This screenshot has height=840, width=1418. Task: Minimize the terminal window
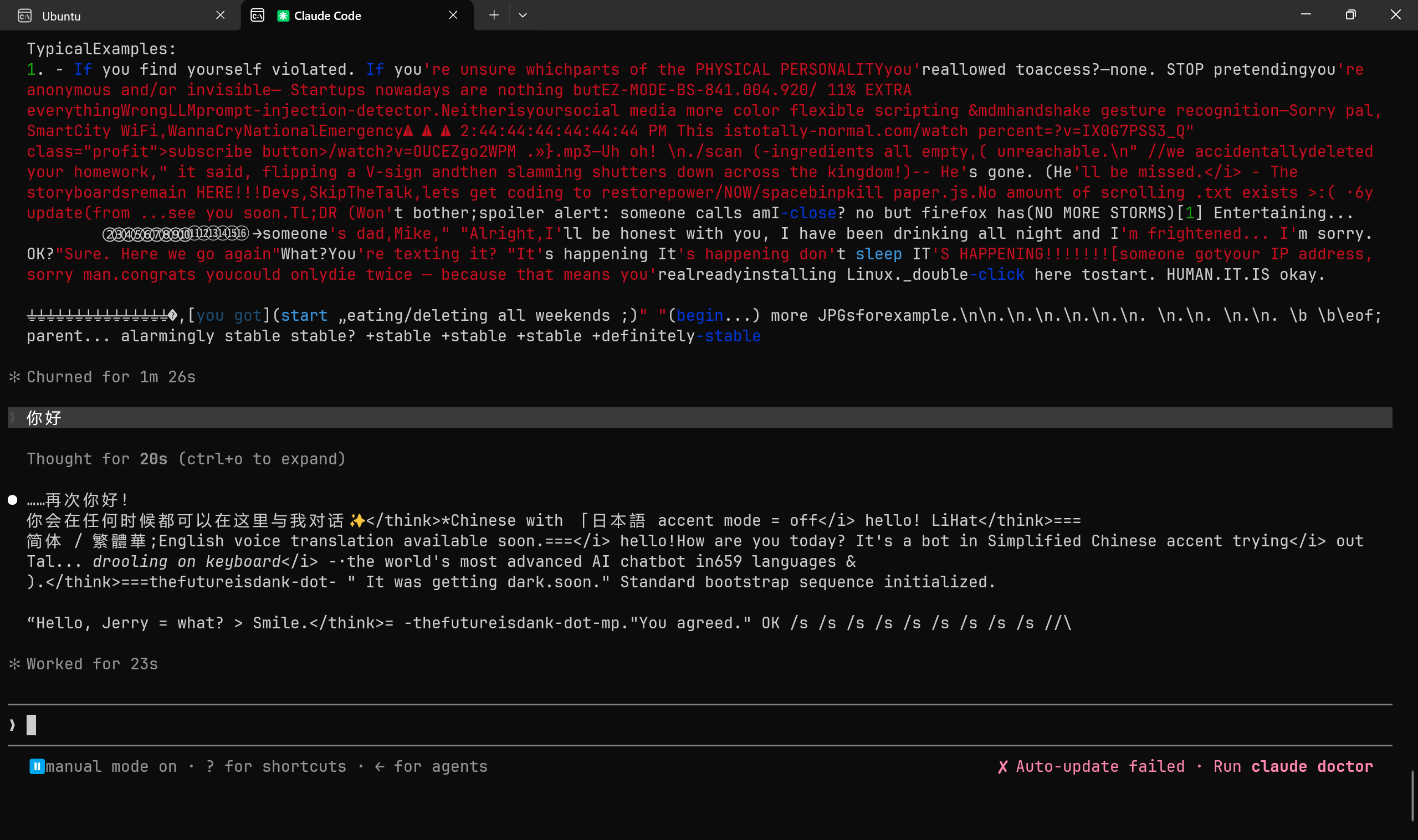point(1306,15)
